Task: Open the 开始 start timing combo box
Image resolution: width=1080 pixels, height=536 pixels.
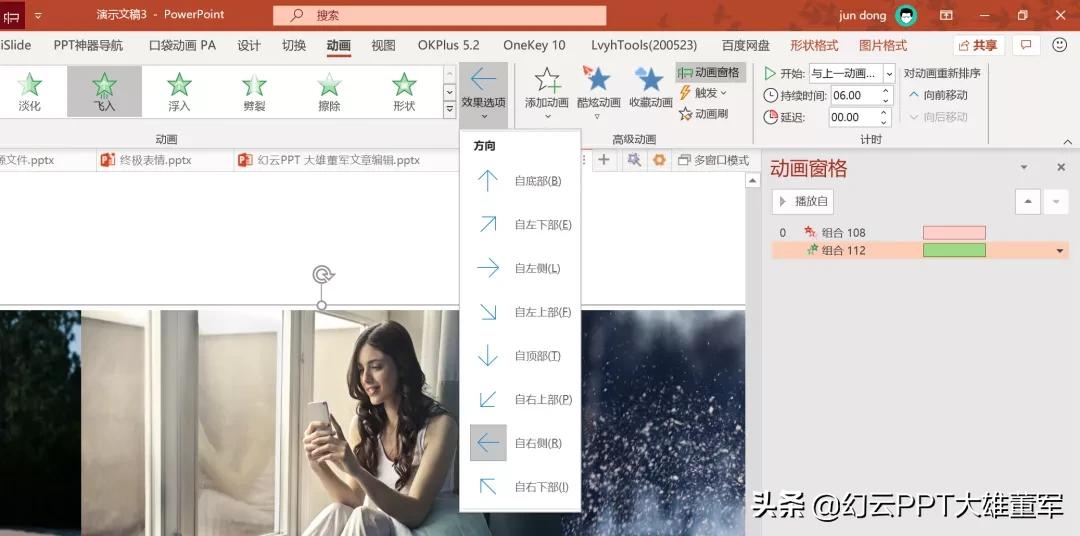Action: (852, 73)
